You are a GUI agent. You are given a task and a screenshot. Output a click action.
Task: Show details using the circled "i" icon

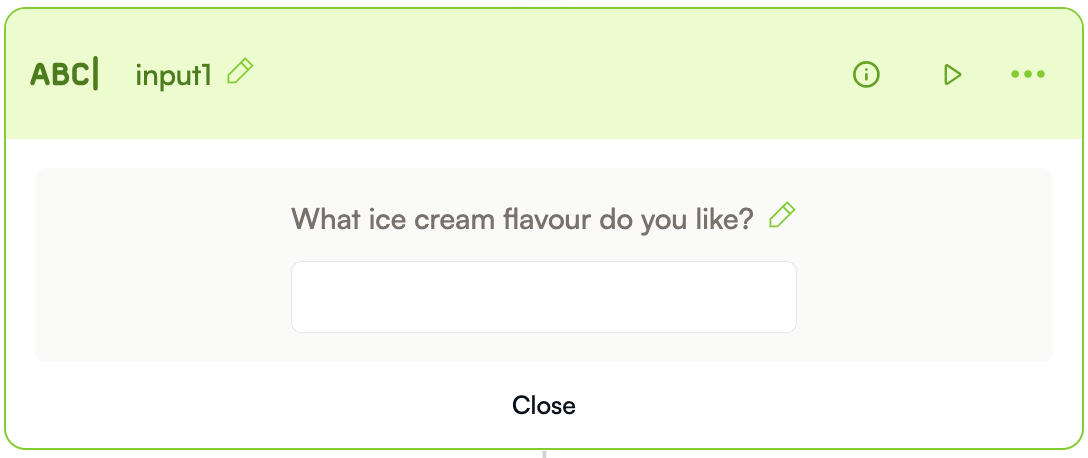pos(866,74)
